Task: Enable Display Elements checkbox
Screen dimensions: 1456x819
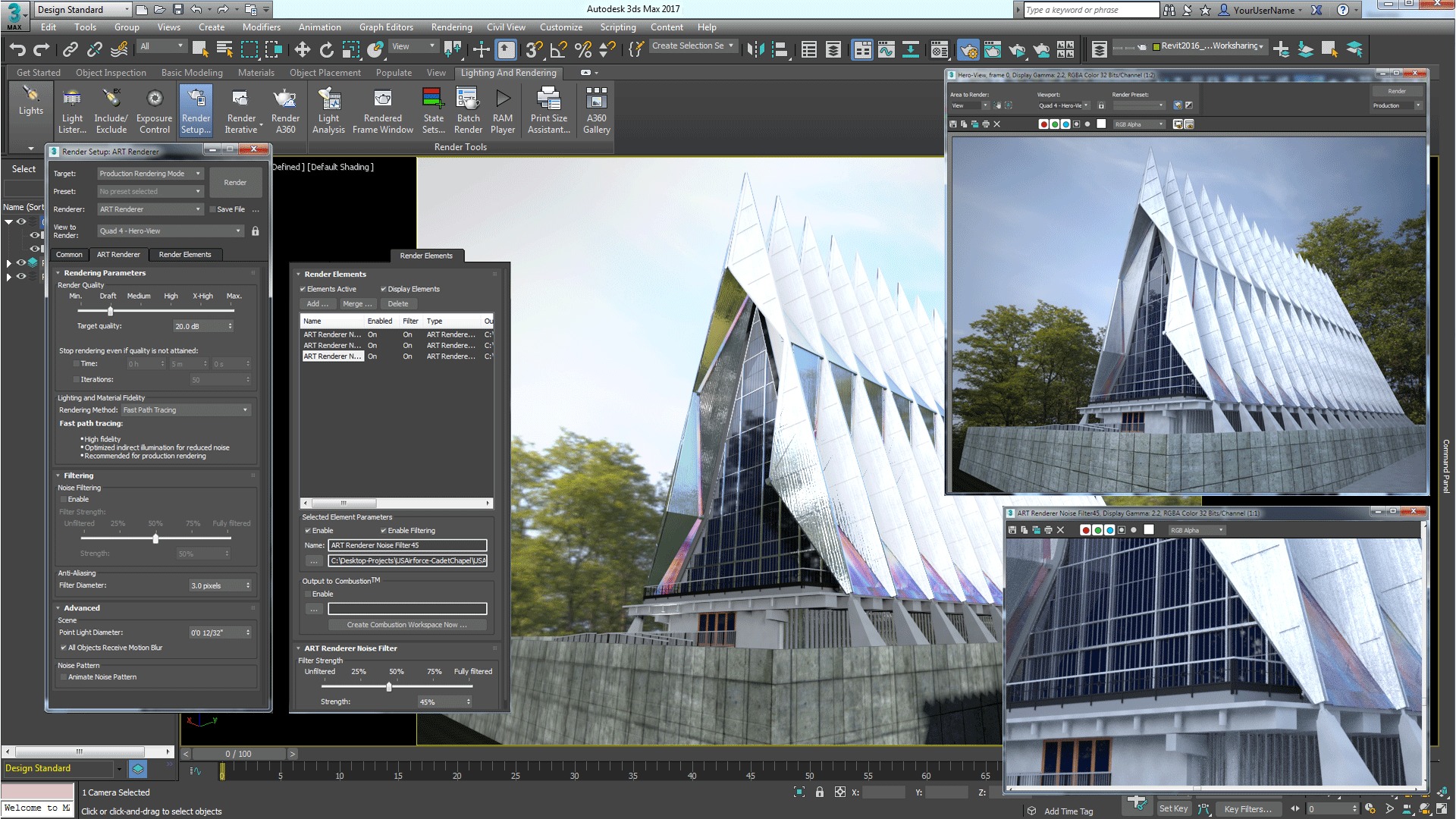Action: click(383, 289)
